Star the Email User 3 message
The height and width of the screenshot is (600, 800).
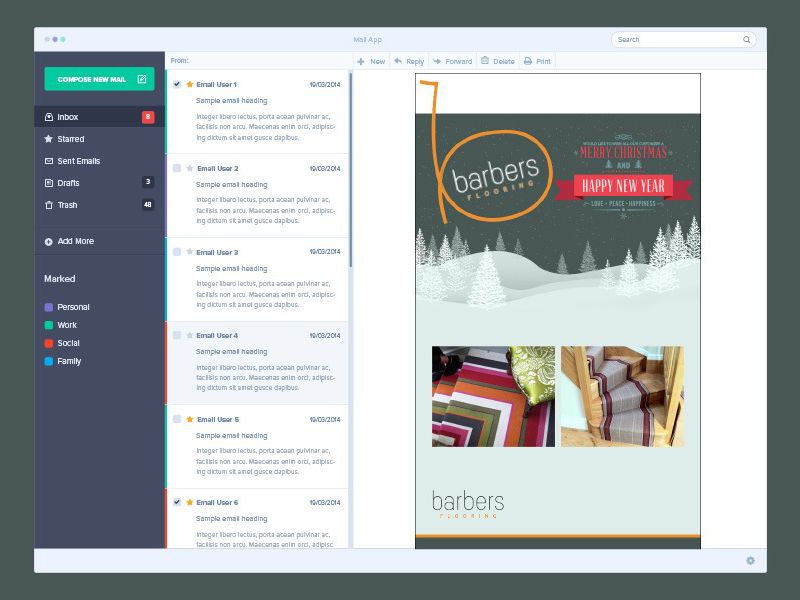(190, 252)
